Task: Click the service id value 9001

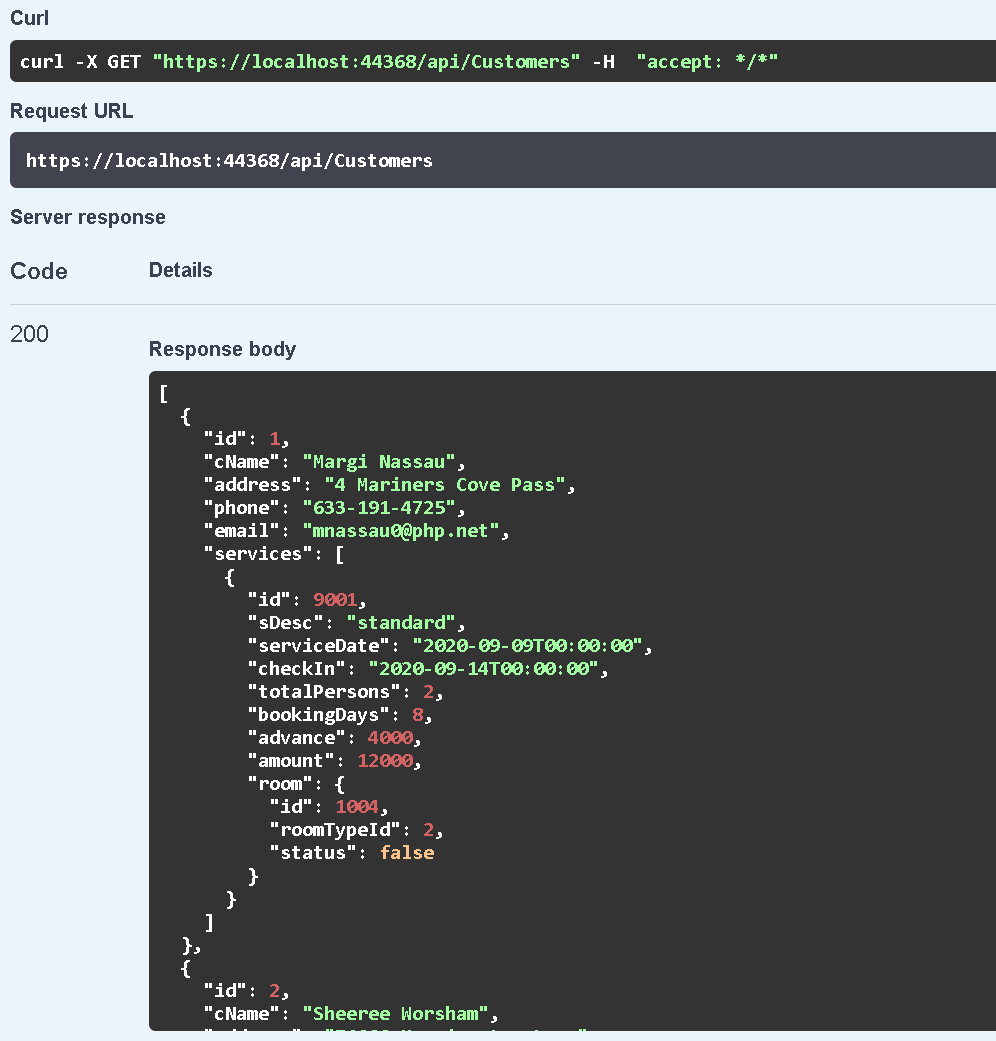Action: [x=335, y=600]
